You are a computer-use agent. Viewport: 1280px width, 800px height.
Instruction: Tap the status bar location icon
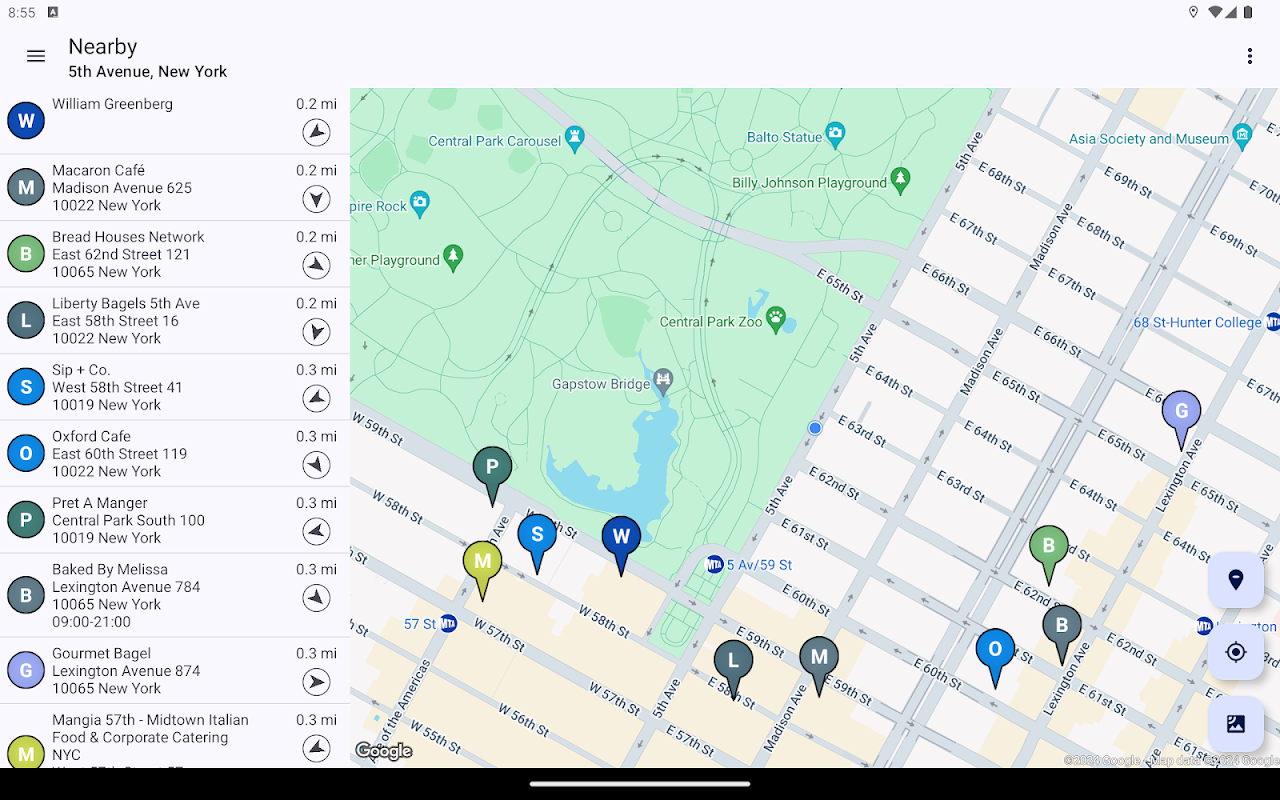[1193, 12]
